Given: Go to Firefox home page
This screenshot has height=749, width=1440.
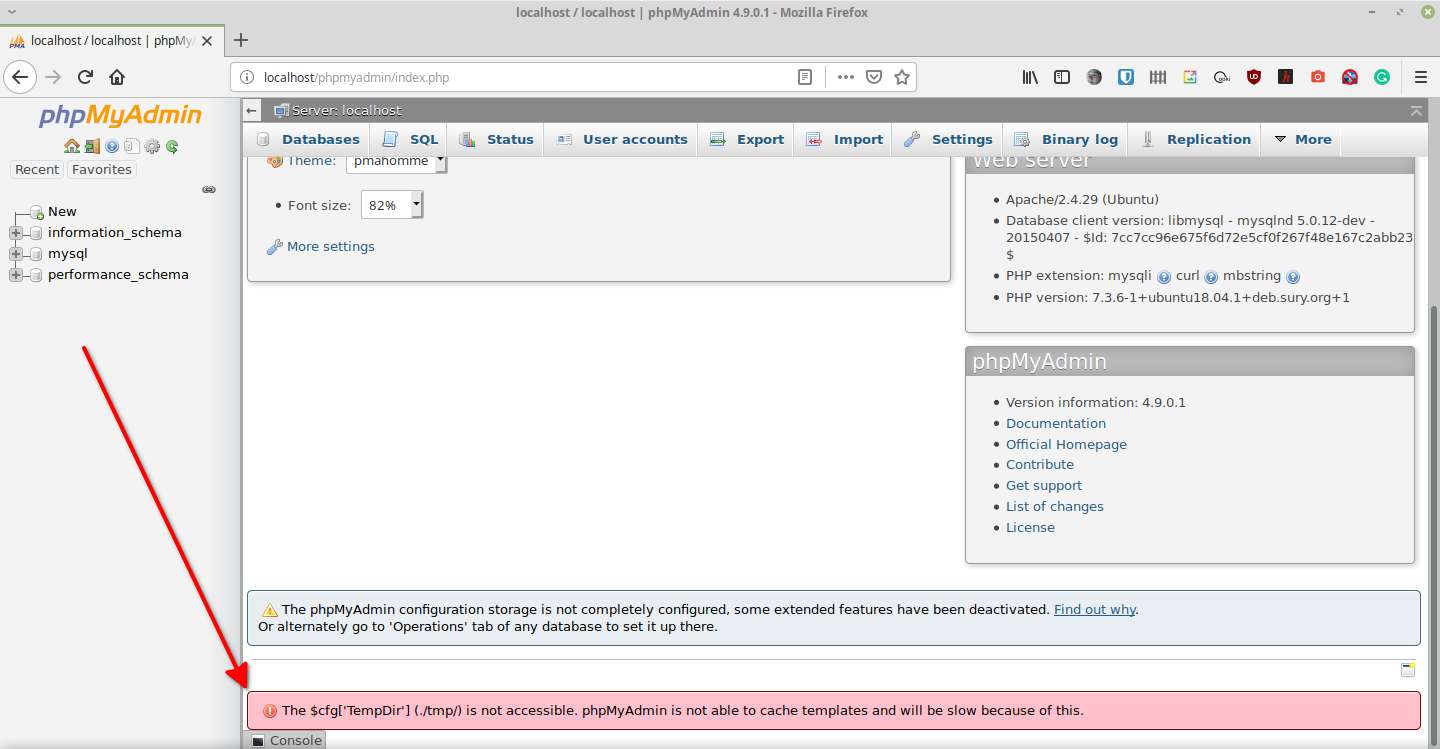Looking at the screenshot, I should (117, 77).
